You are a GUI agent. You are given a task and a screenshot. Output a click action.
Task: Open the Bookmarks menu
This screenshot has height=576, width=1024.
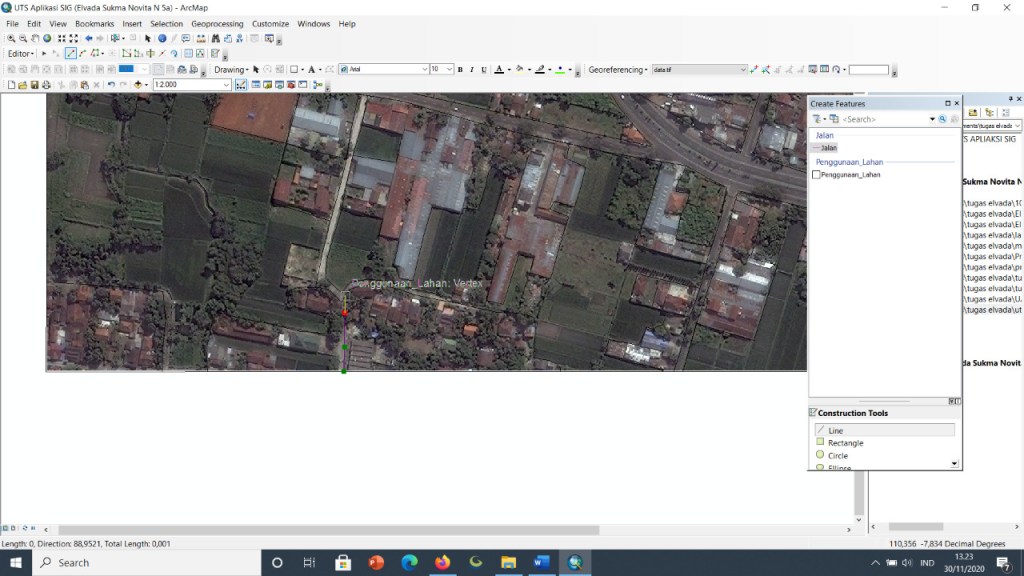click(95, 24)
